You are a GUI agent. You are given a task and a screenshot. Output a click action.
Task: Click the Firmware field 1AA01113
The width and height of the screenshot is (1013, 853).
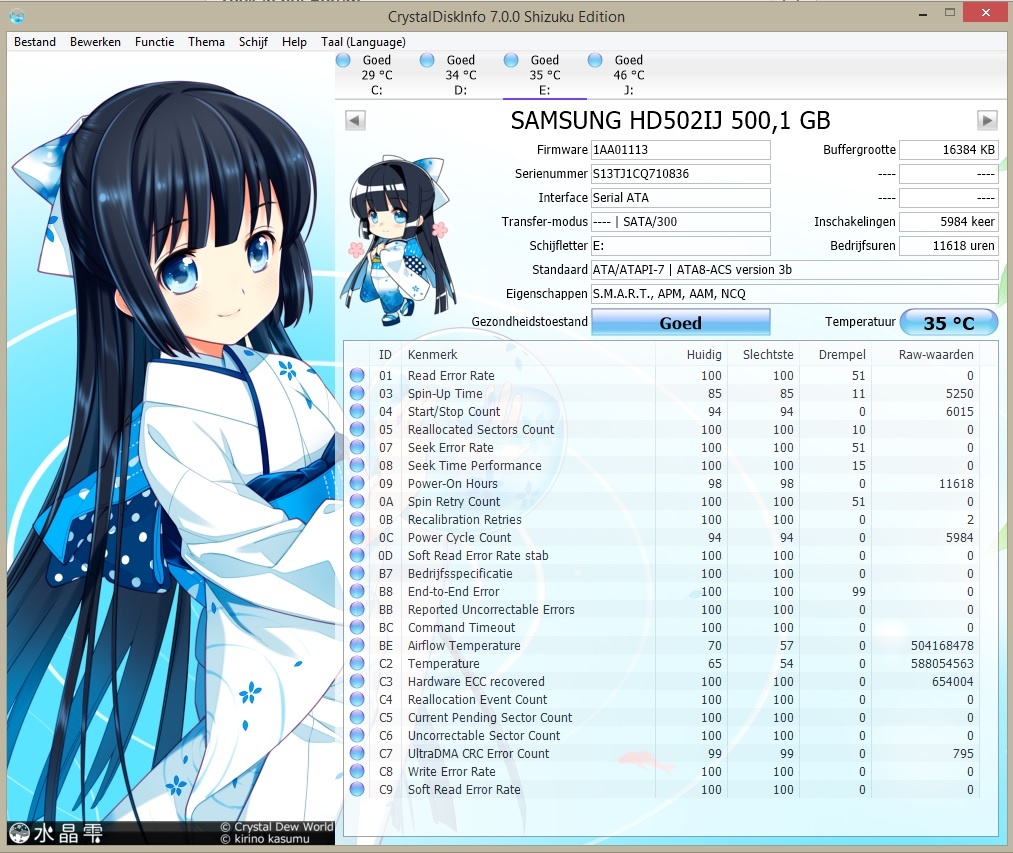coord(681,150)
